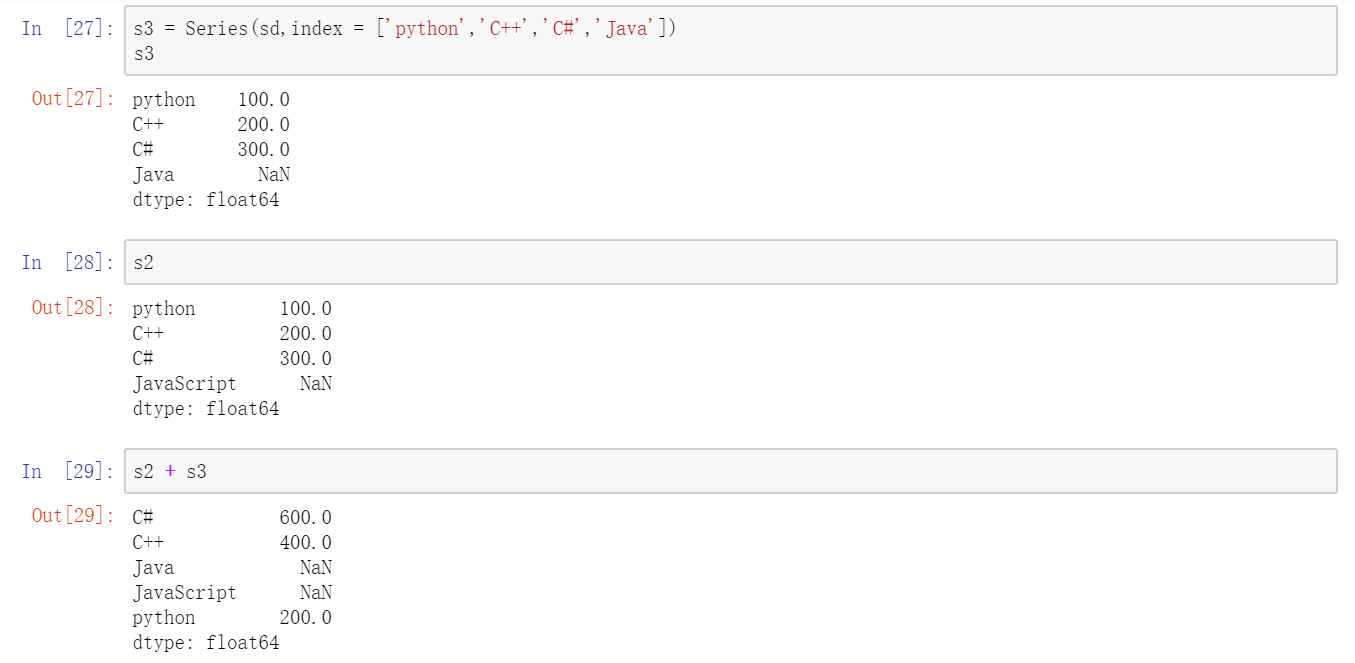
Task: Select cell 28 via its In prompt
Action: click(x=68, y=262)
